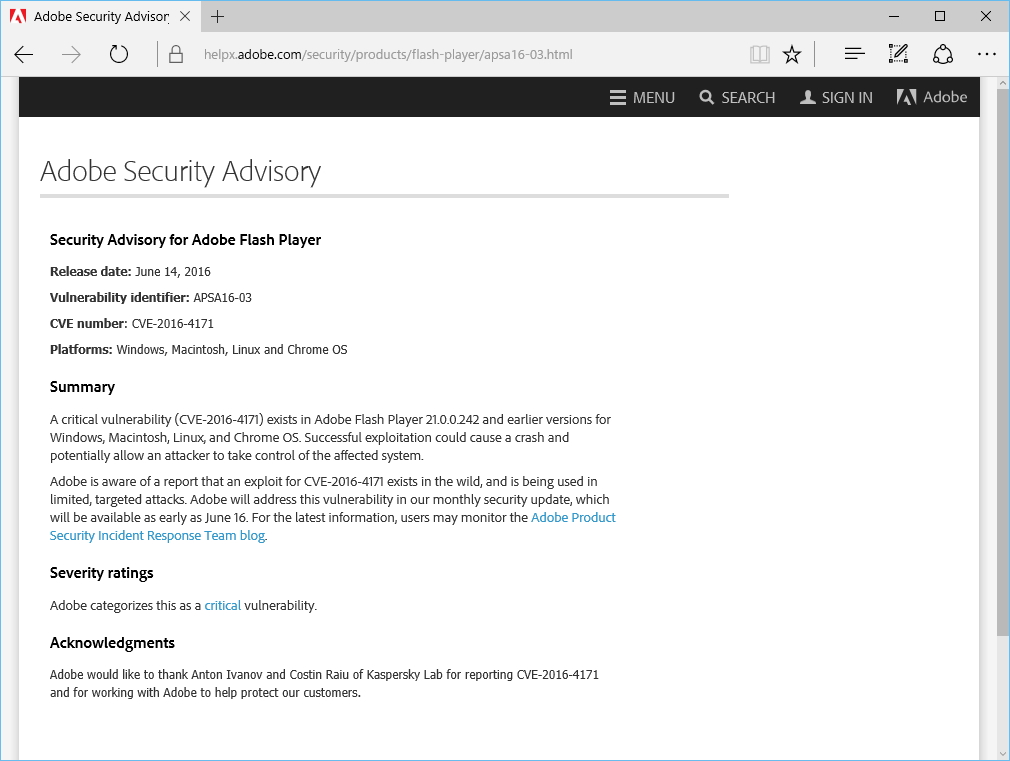
Task: Follow the 'critical' severity link
Action: coord(222,606)
